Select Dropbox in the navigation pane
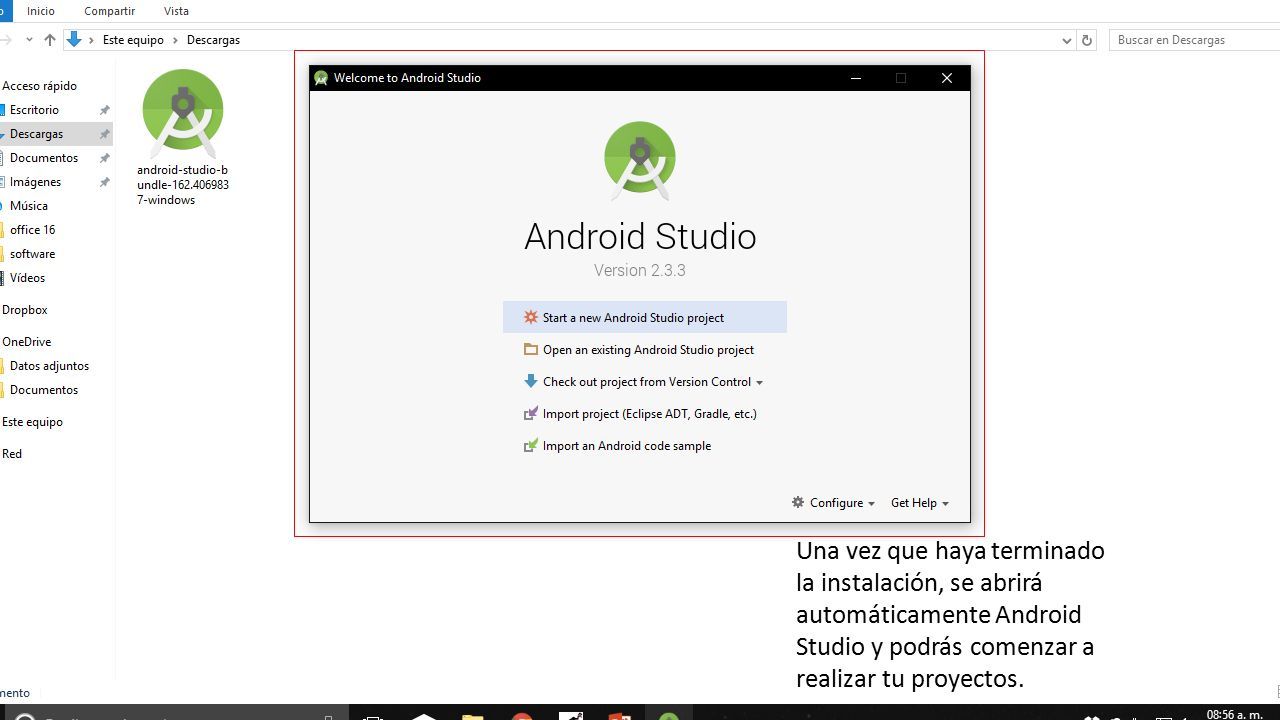The height and width of the screenshot is (720, 1280). tap(25, 310)
